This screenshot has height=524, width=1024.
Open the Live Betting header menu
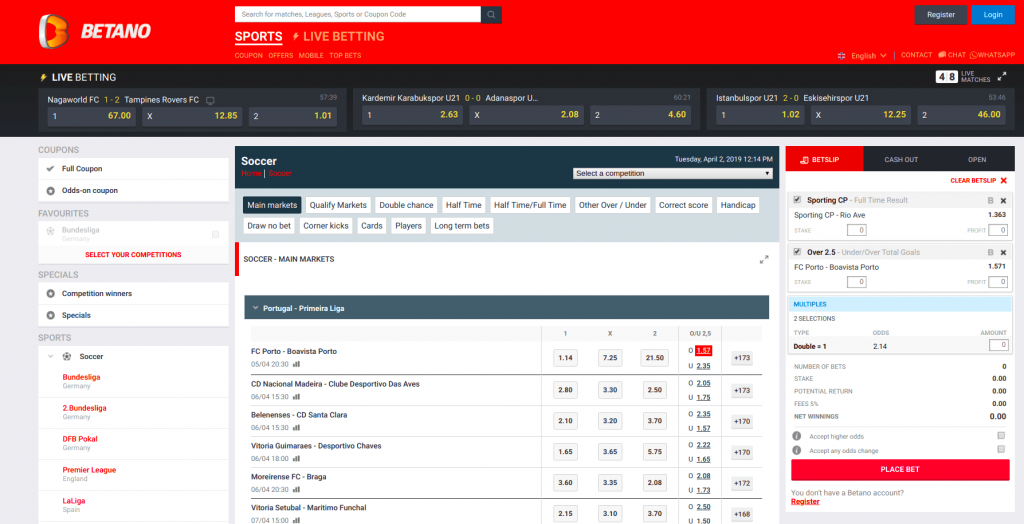click(x=338, y=37)
